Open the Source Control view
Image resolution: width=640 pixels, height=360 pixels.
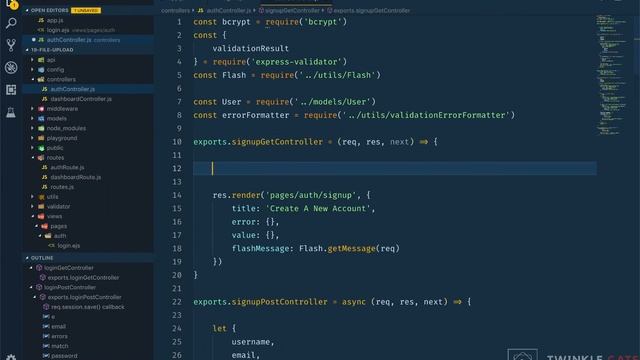tap(11, 45)
